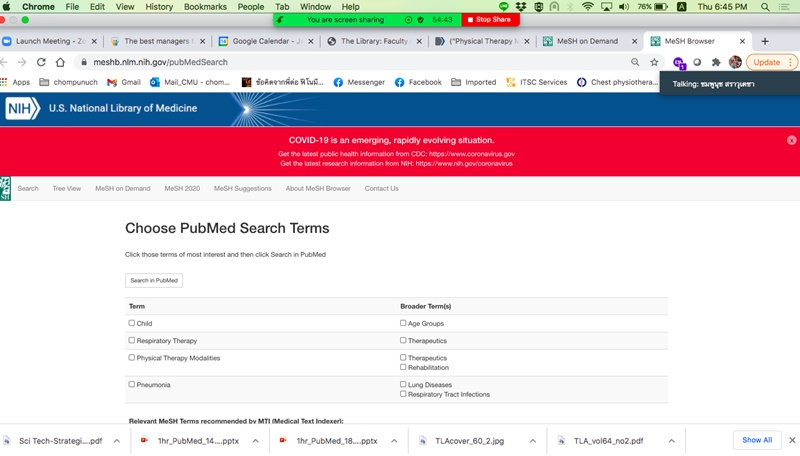800x456 pixels.
Task: Open the Apps grid shortcut
Action: (x=15, y=82)
